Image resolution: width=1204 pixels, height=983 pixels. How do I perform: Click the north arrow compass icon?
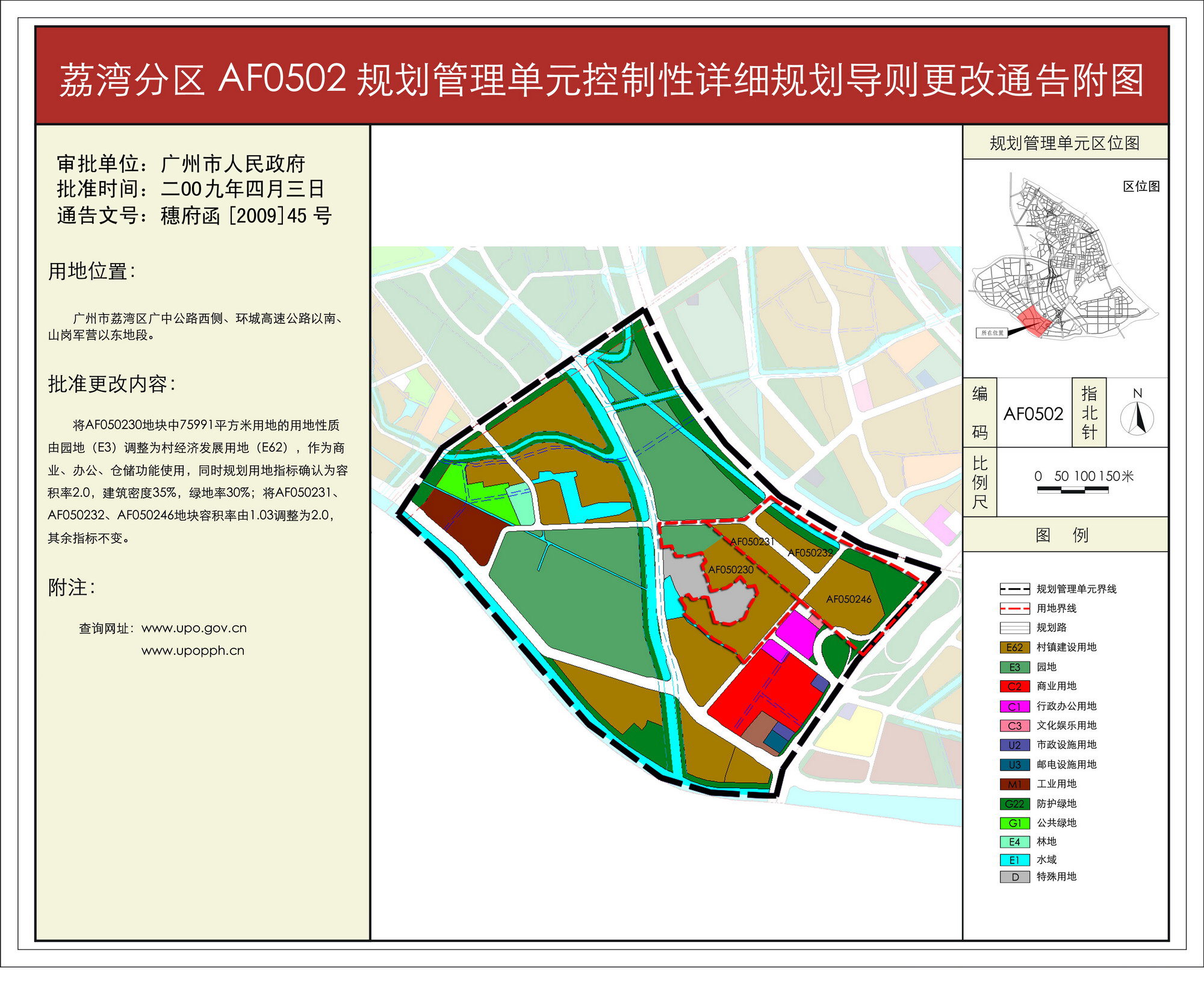1137,417
